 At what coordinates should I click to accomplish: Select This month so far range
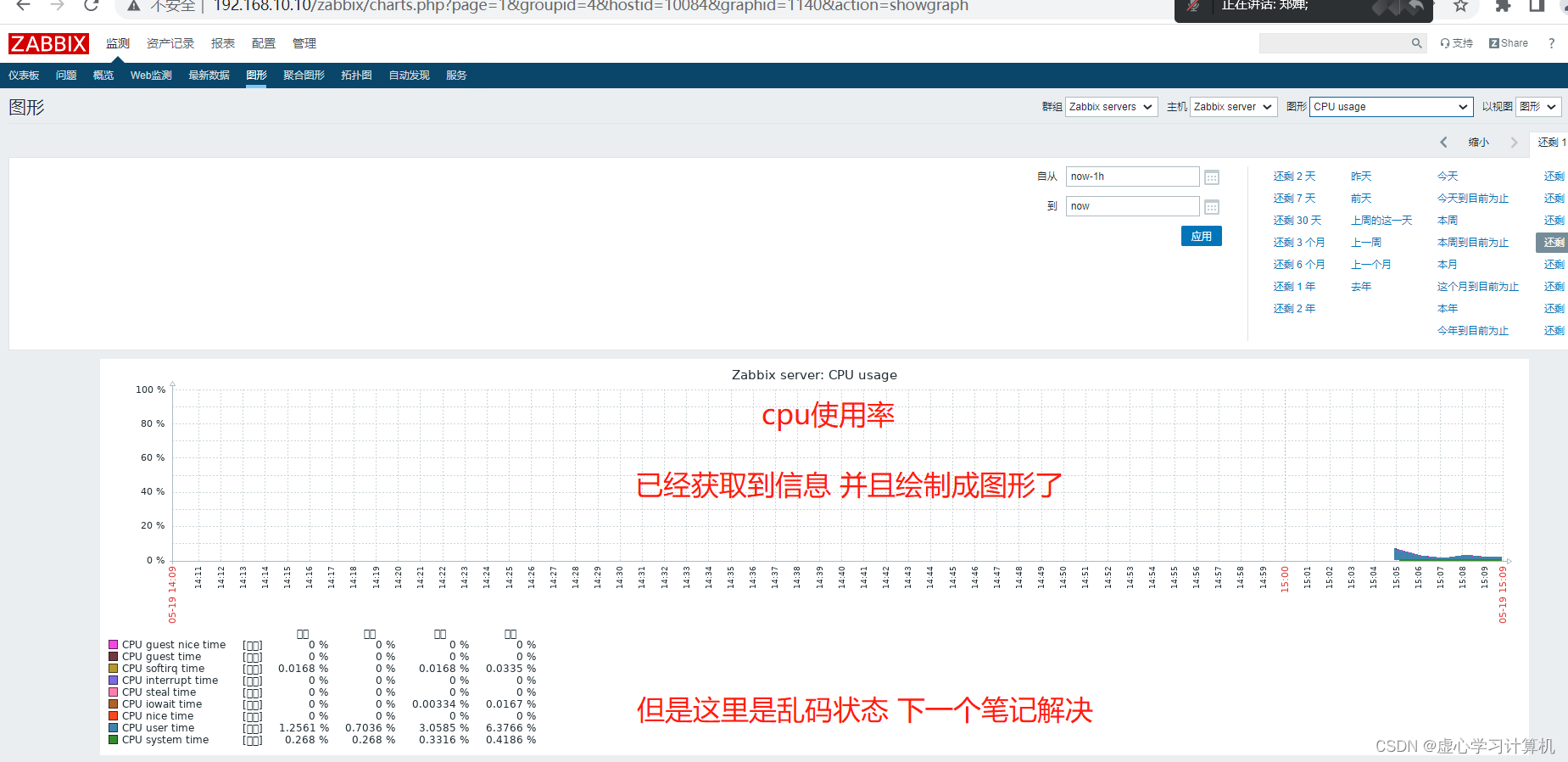click(1478, 287)
